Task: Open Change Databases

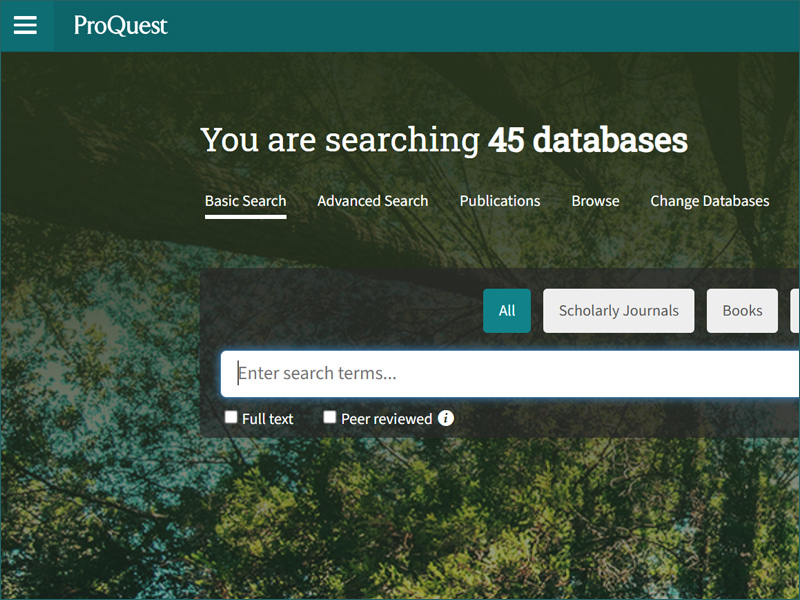Action: [x=709, y=201]
